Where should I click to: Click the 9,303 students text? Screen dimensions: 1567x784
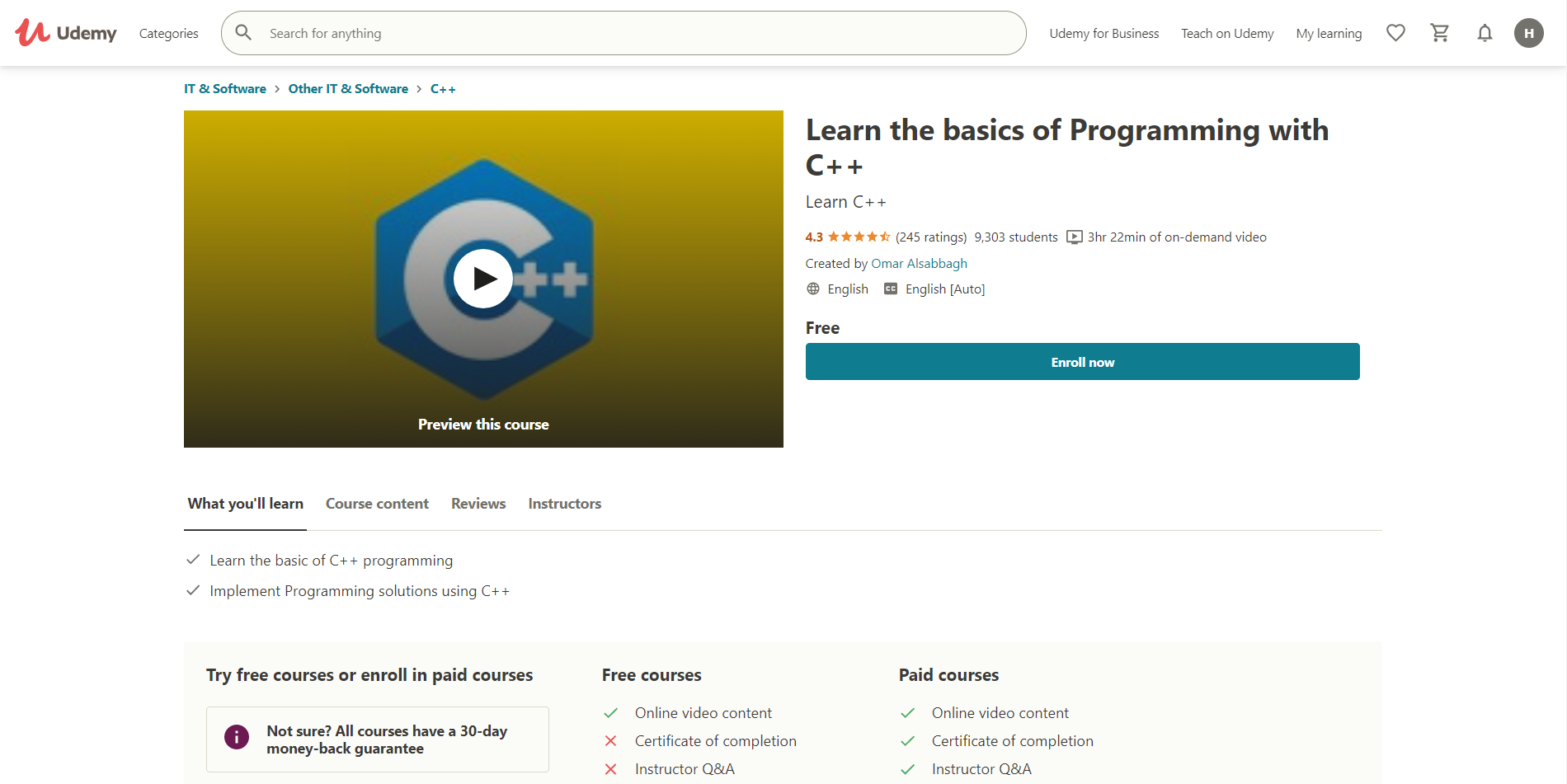pos(1016,237)
